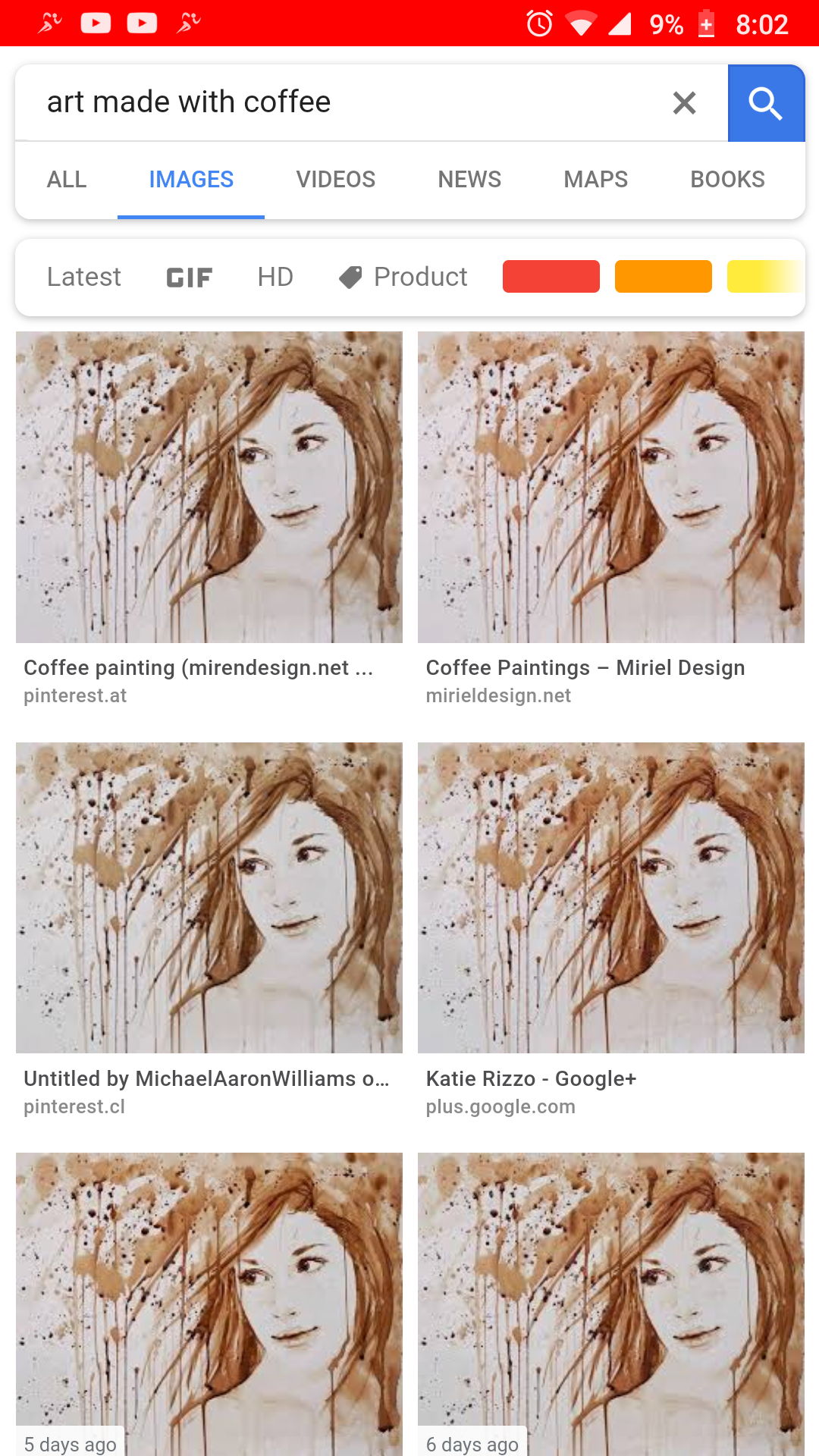
Task: Open Katie Rizzo - Google+ image thumbnail
Action: point(610,898)
